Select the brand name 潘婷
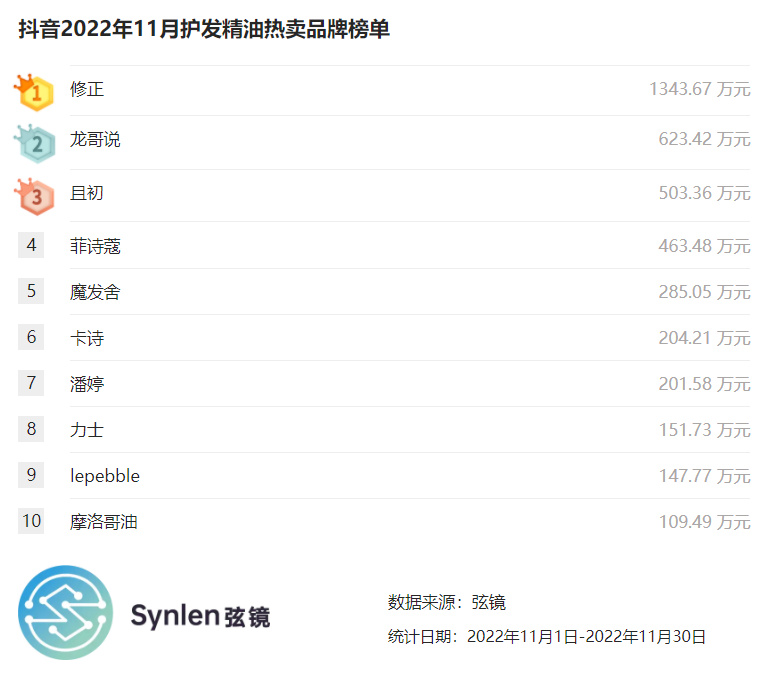 click(x=87, y=384)
